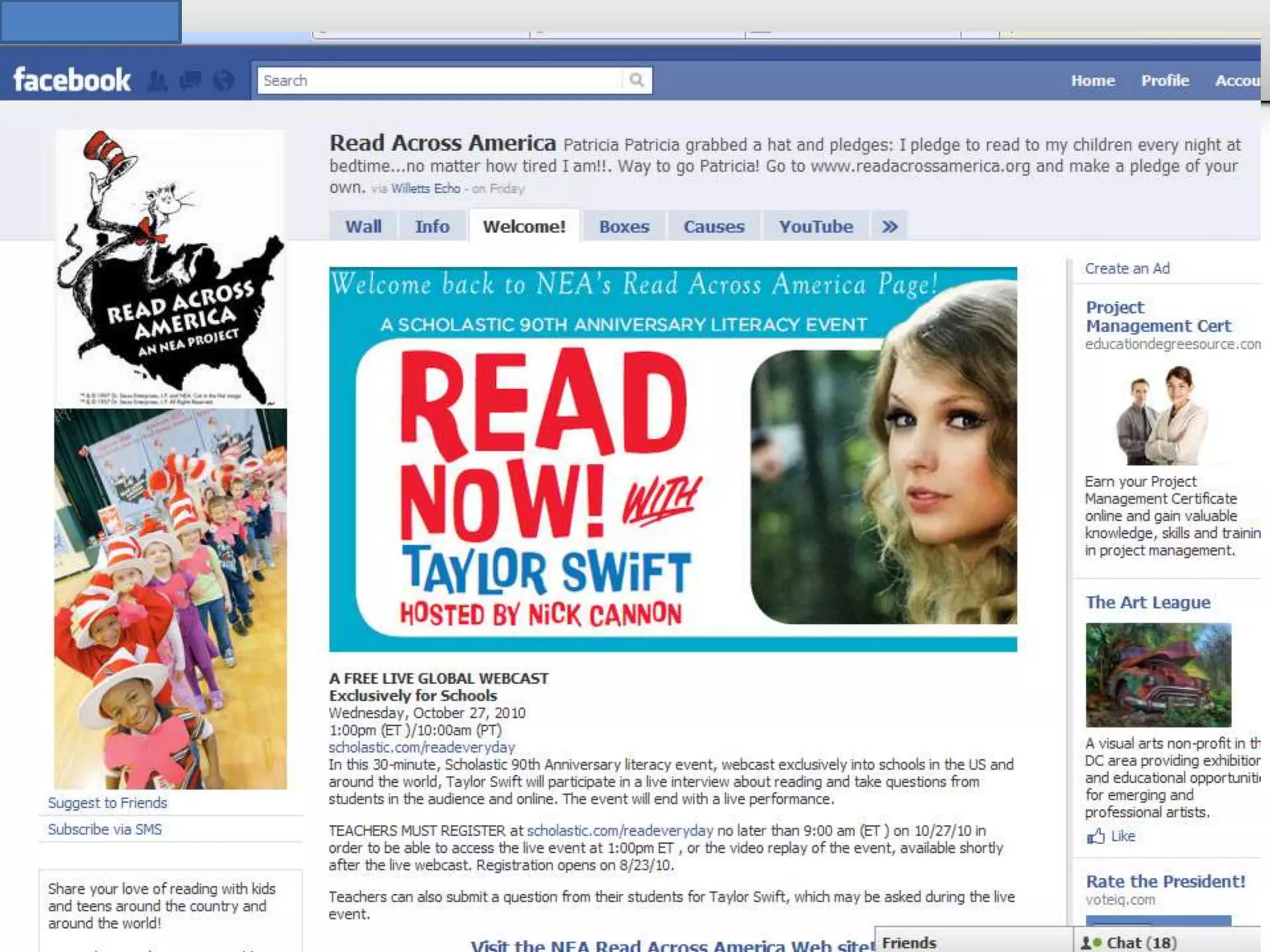Click Create an Ad link
Screen dimensions: 1270x952
coord(1127,268)
